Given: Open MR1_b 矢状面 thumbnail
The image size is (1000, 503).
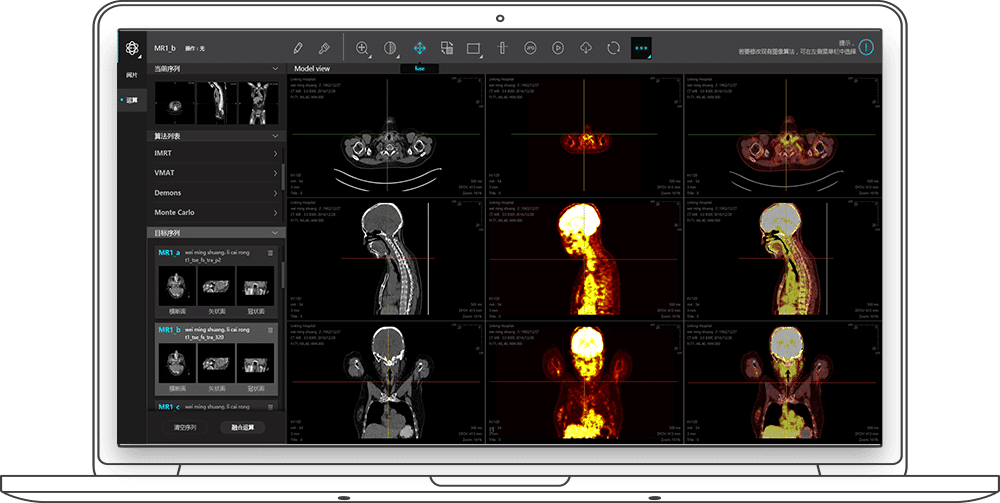Looking at the screenshot, I should (216, 363).
